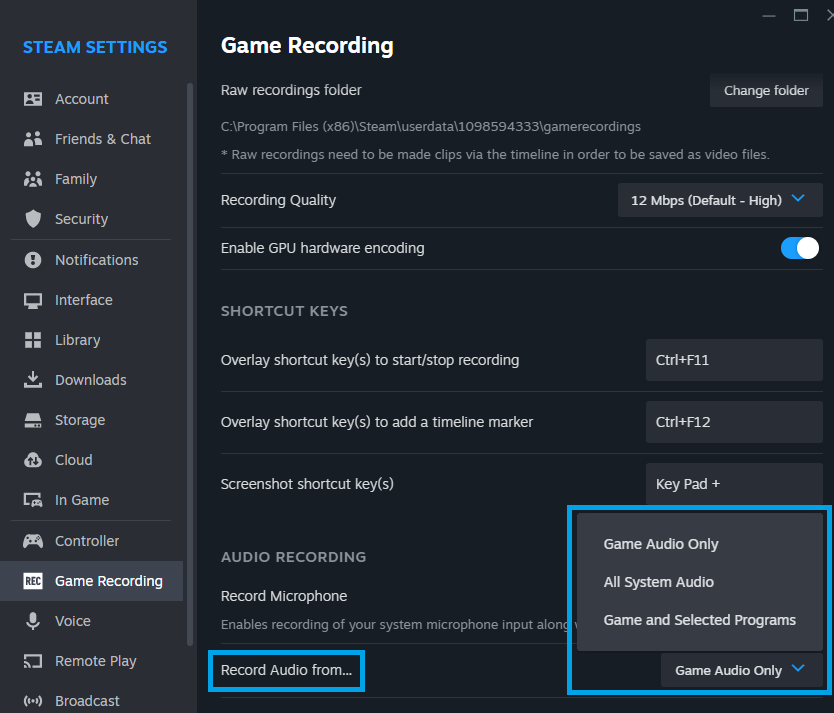Open the In Game settings page
Viewport: 834px width, 713px height.
[x=91, y=500]
